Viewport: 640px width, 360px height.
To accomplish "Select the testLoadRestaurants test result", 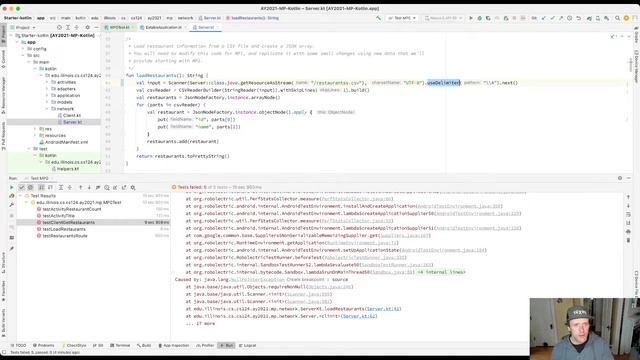I will (x=64, y=229).
